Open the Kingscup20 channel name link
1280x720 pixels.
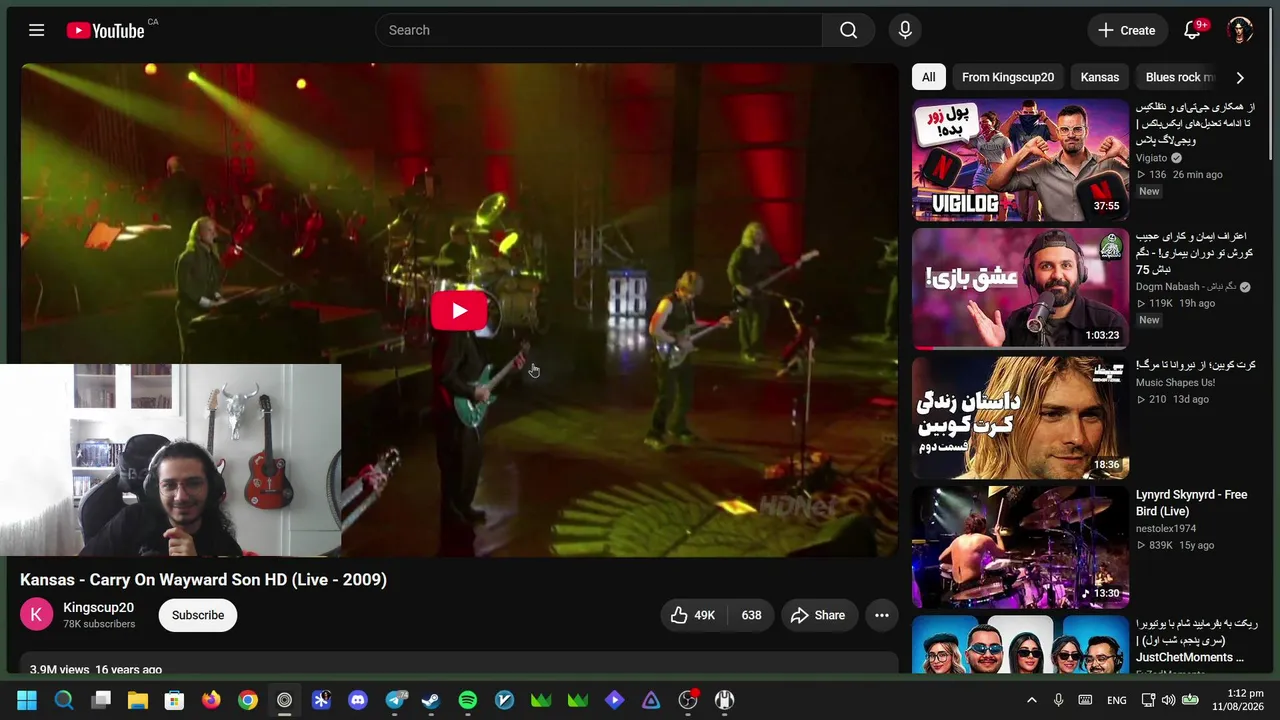pyautogui.click(x=98, y=607)
